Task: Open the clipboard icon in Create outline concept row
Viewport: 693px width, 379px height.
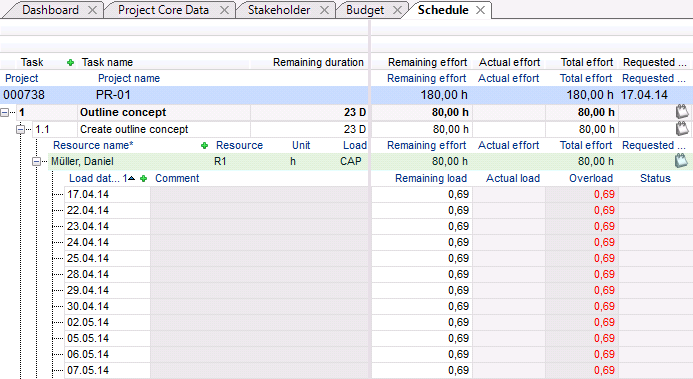Action: [682, 129]
